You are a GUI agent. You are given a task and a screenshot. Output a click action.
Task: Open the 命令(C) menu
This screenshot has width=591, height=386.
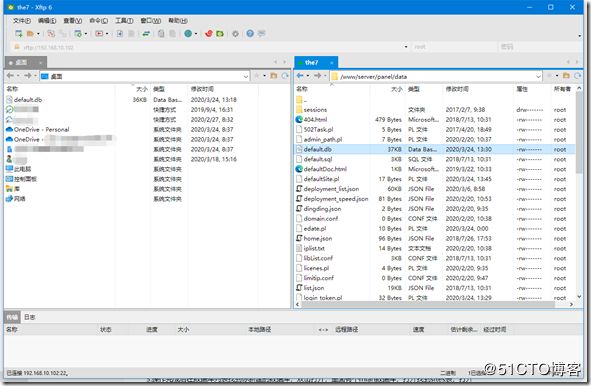(98, 20)
